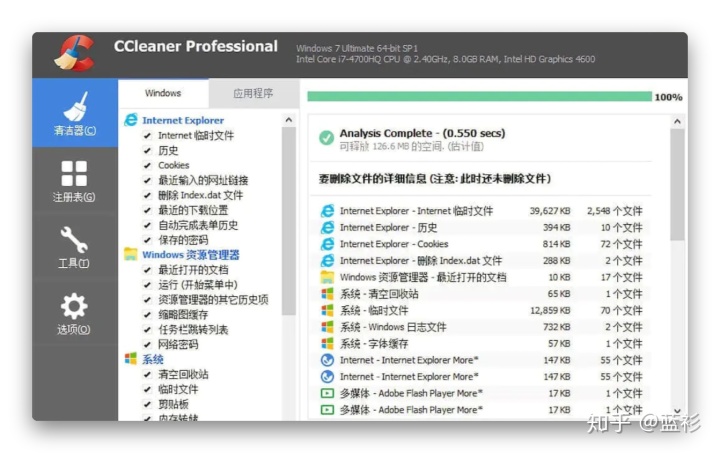Click the 2,548 个文件 count
This screenshot has height=453, width=720.
(x=614, y=211)
